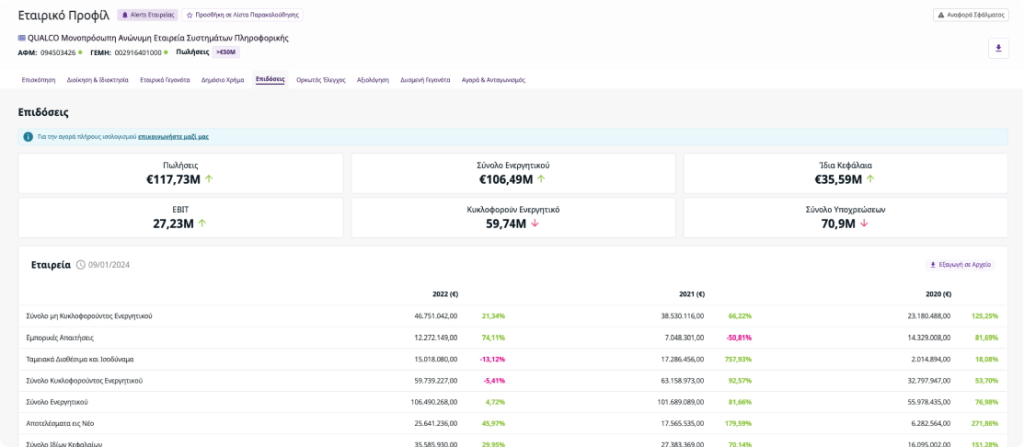Follow the επικοινωνήστε μαζί μας link
This screenshot has height=447, width=1024.
173,136
